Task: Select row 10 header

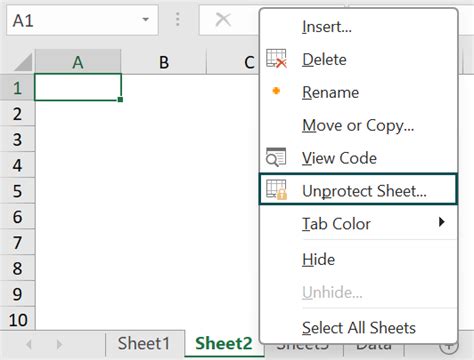Action: (x=17, y=319)
